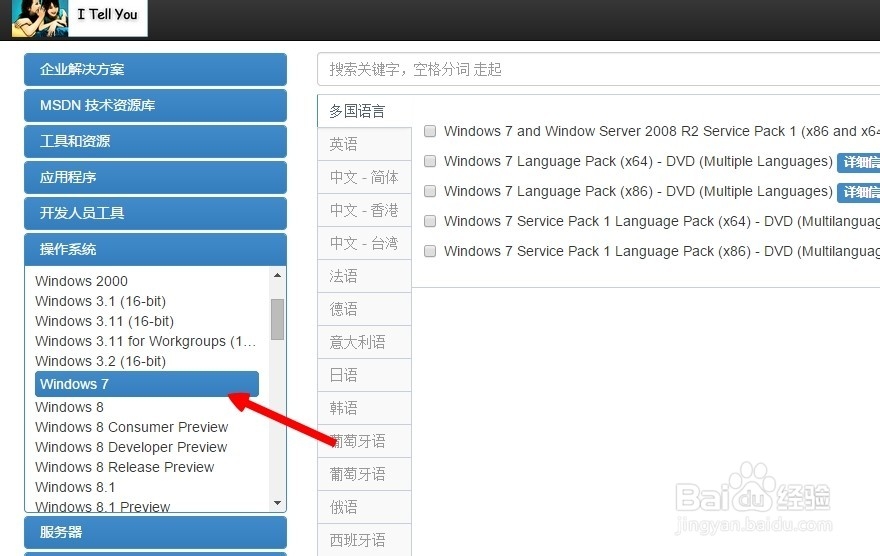880x556 pixels.
Task: Click the I Tell You site logo
Action: coord(79,17)
